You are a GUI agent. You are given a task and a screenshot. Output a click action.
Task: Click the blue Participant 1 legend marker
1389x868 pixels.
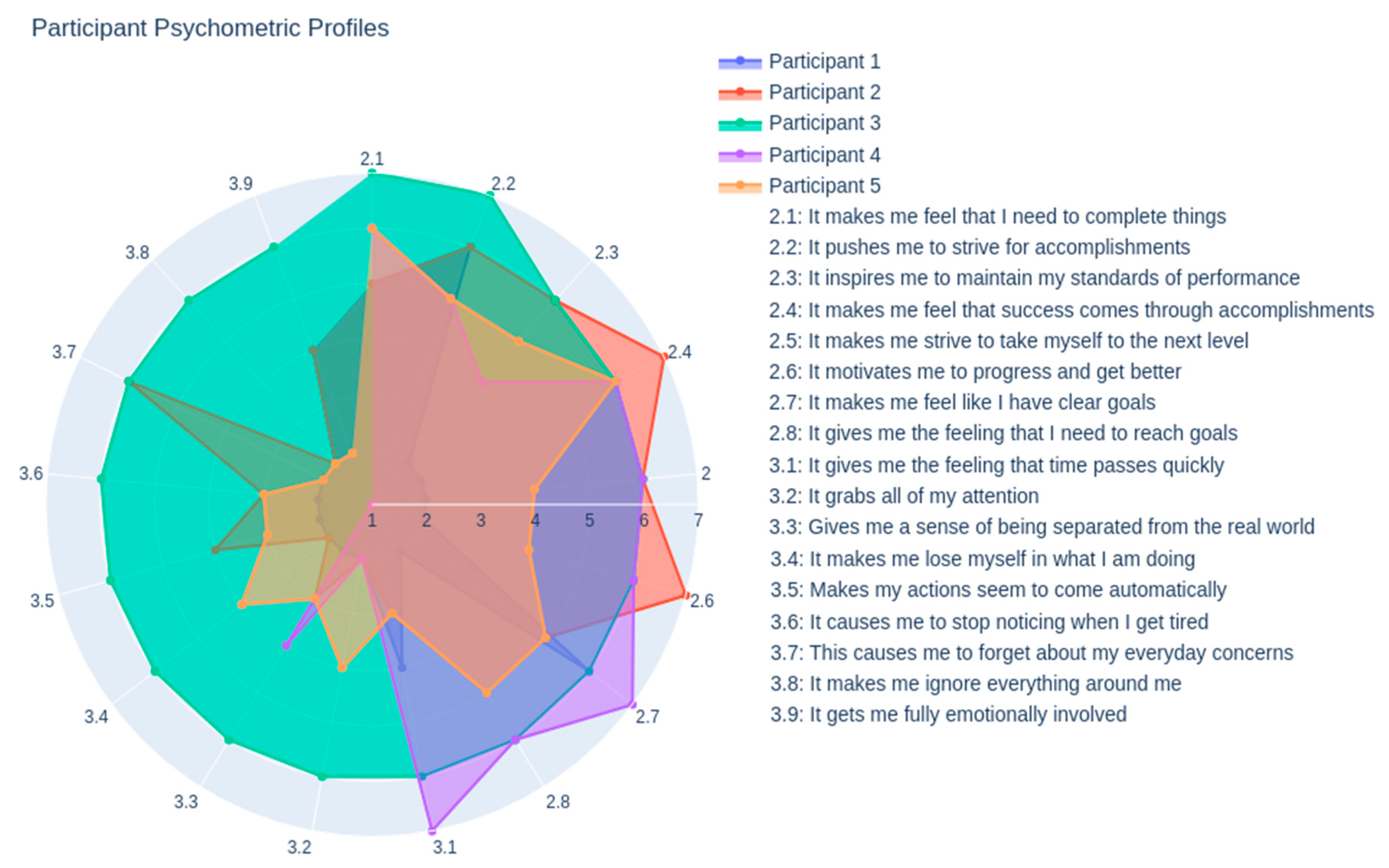pyautogui.click(x=739, y=61)
